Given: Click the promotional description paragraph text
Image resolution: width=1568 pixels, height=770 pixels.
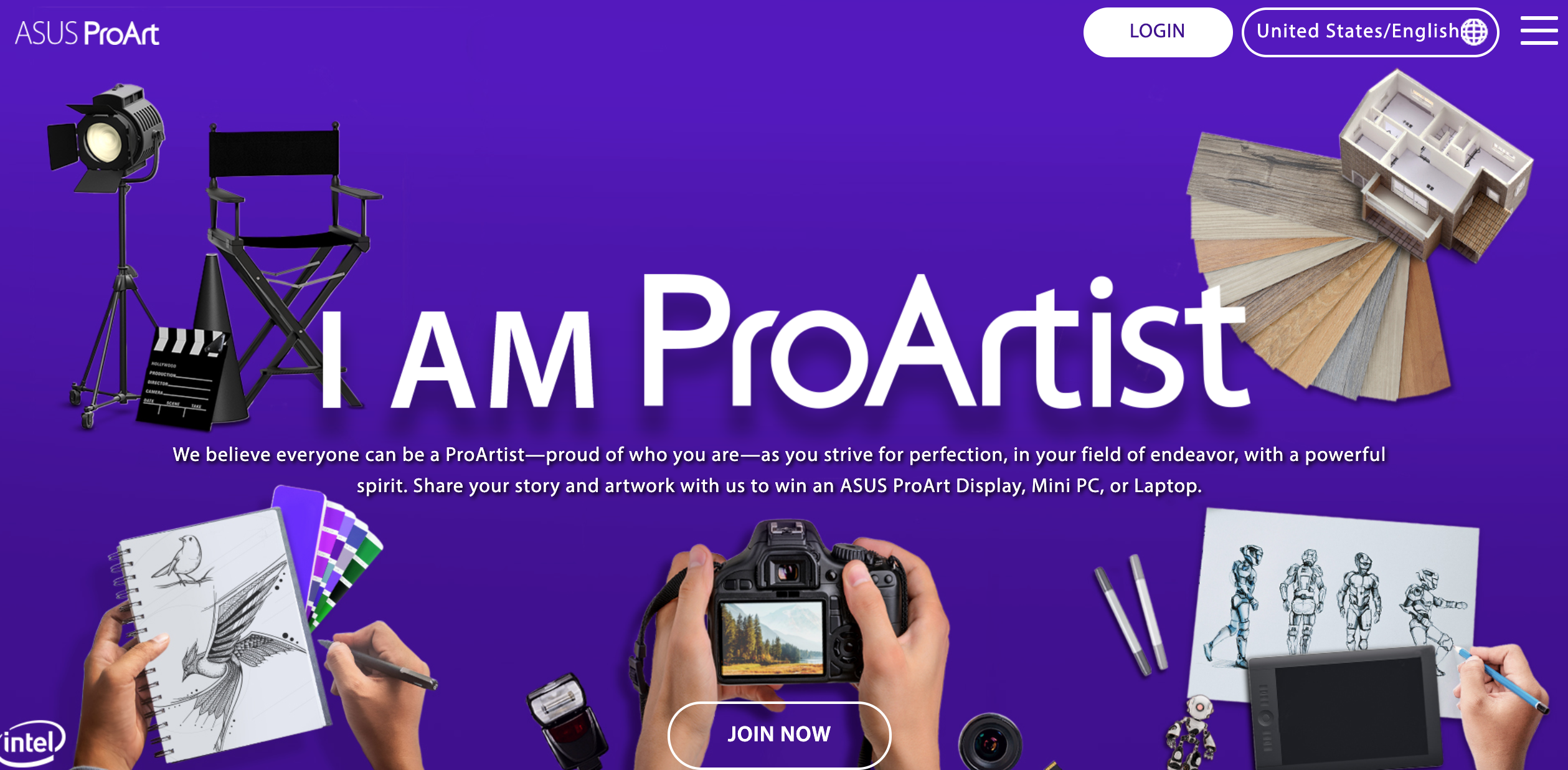Looking at the screenshot, I should tap(779, 470).
